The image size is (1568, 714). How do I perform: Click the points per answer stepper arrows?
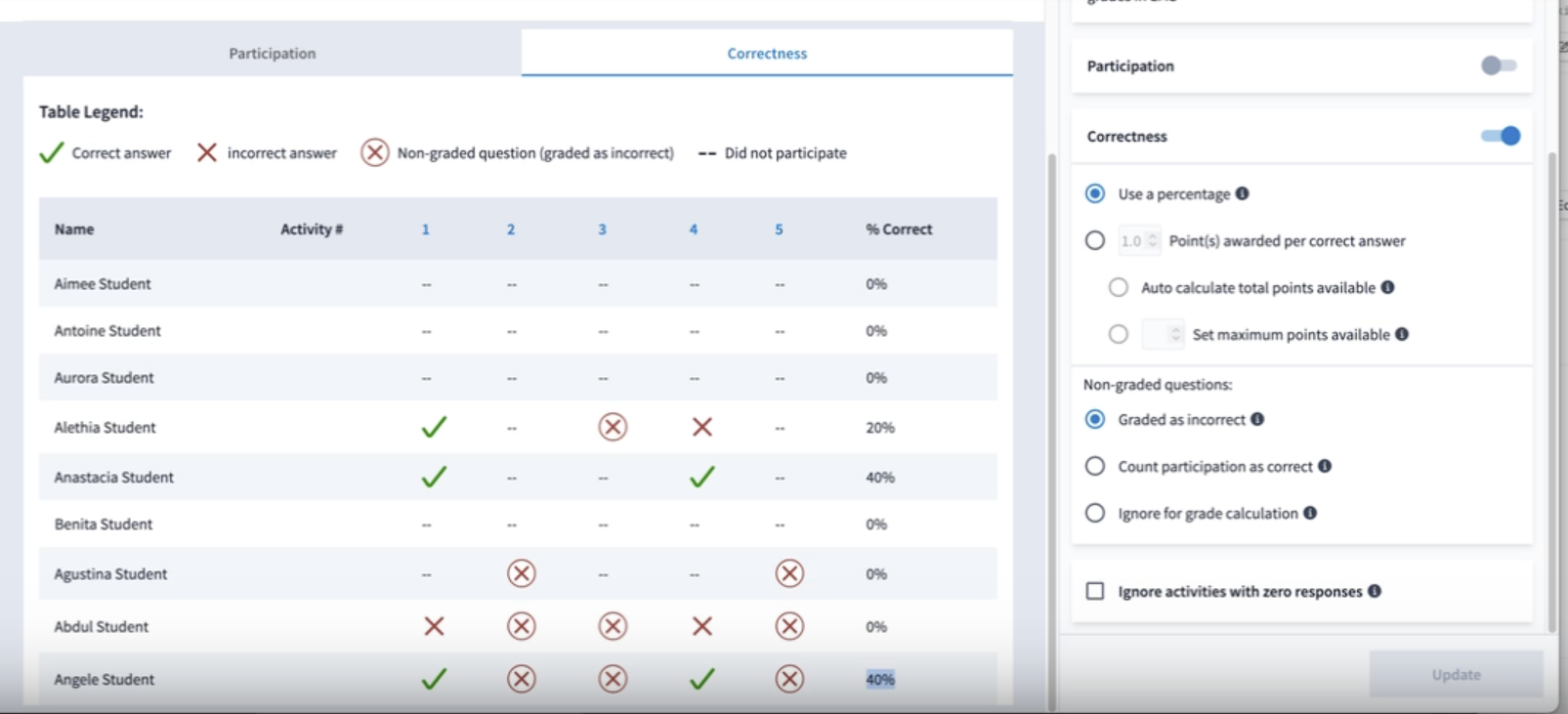pos(1152,240)
